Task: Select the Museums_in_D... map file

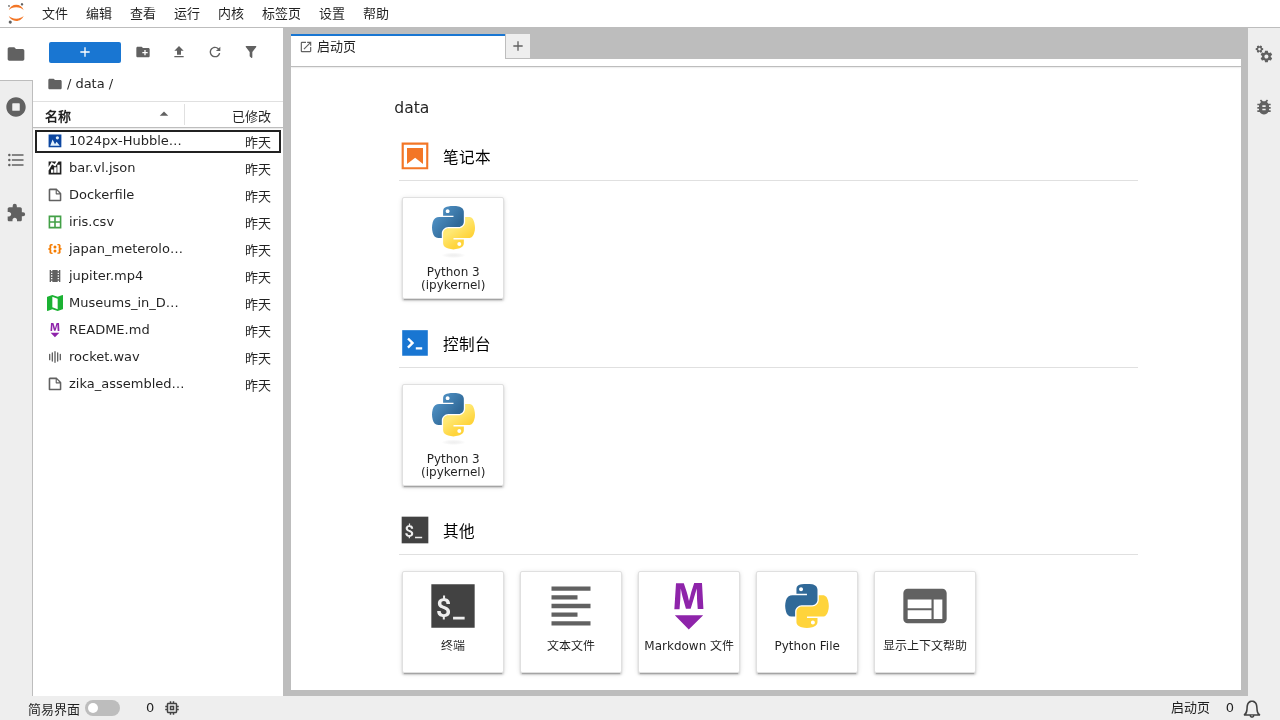Action: click(158, 303)
